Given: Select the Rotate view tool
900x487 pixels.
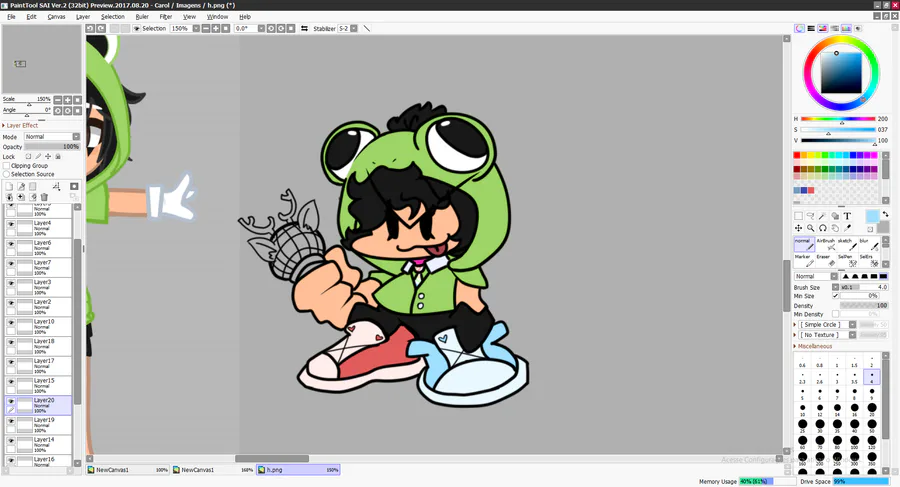Looking at the screenshot, I should tap(823, 228).
